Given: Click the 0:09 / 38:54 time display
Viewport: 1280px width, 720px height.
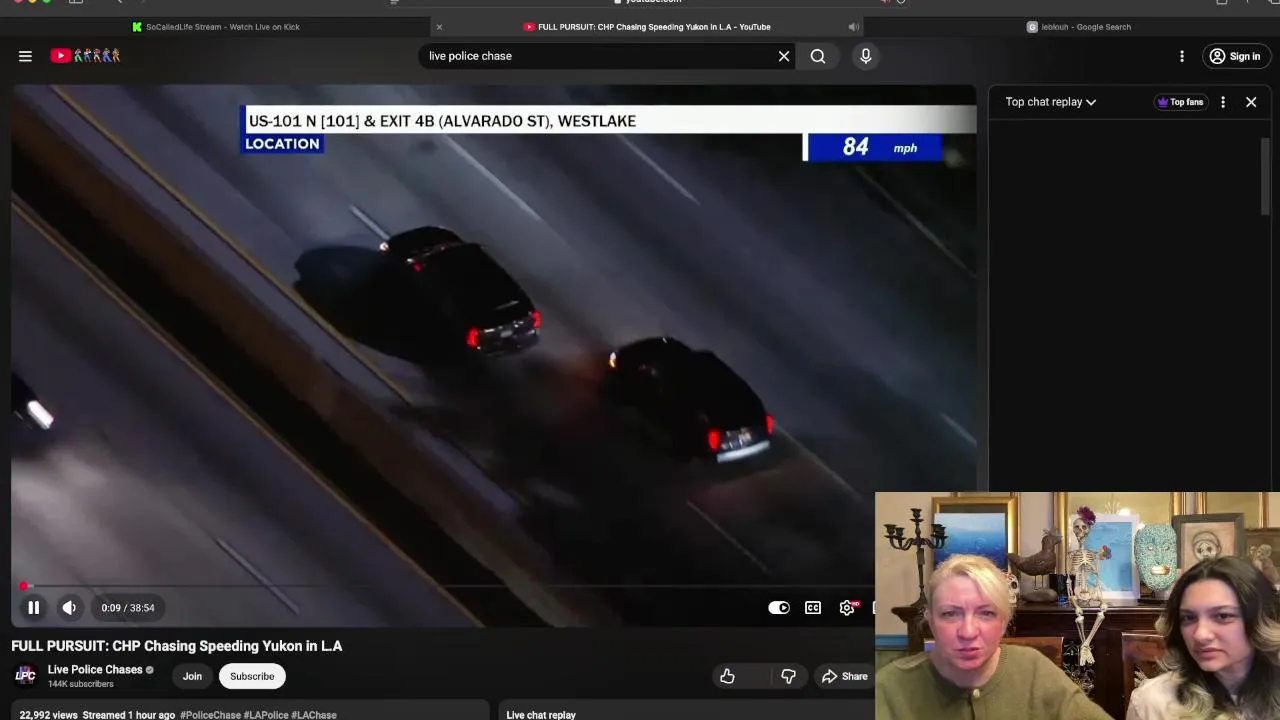Looking at the screenshot, I should point(128,607).
